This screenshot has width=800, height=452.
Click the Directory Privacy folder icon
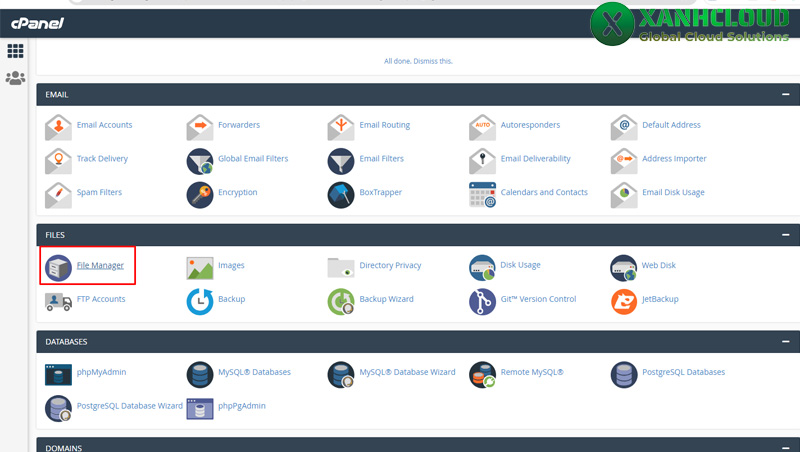tap(341, 268)
